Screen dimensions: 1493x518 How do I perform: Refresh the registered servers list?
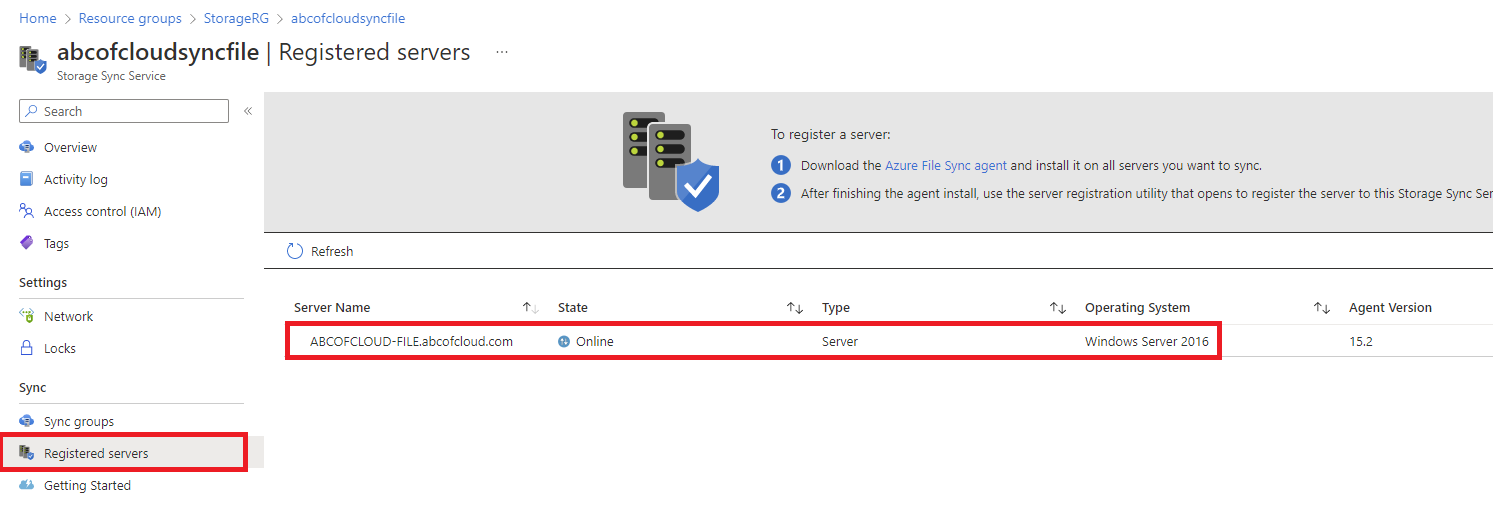320,251
